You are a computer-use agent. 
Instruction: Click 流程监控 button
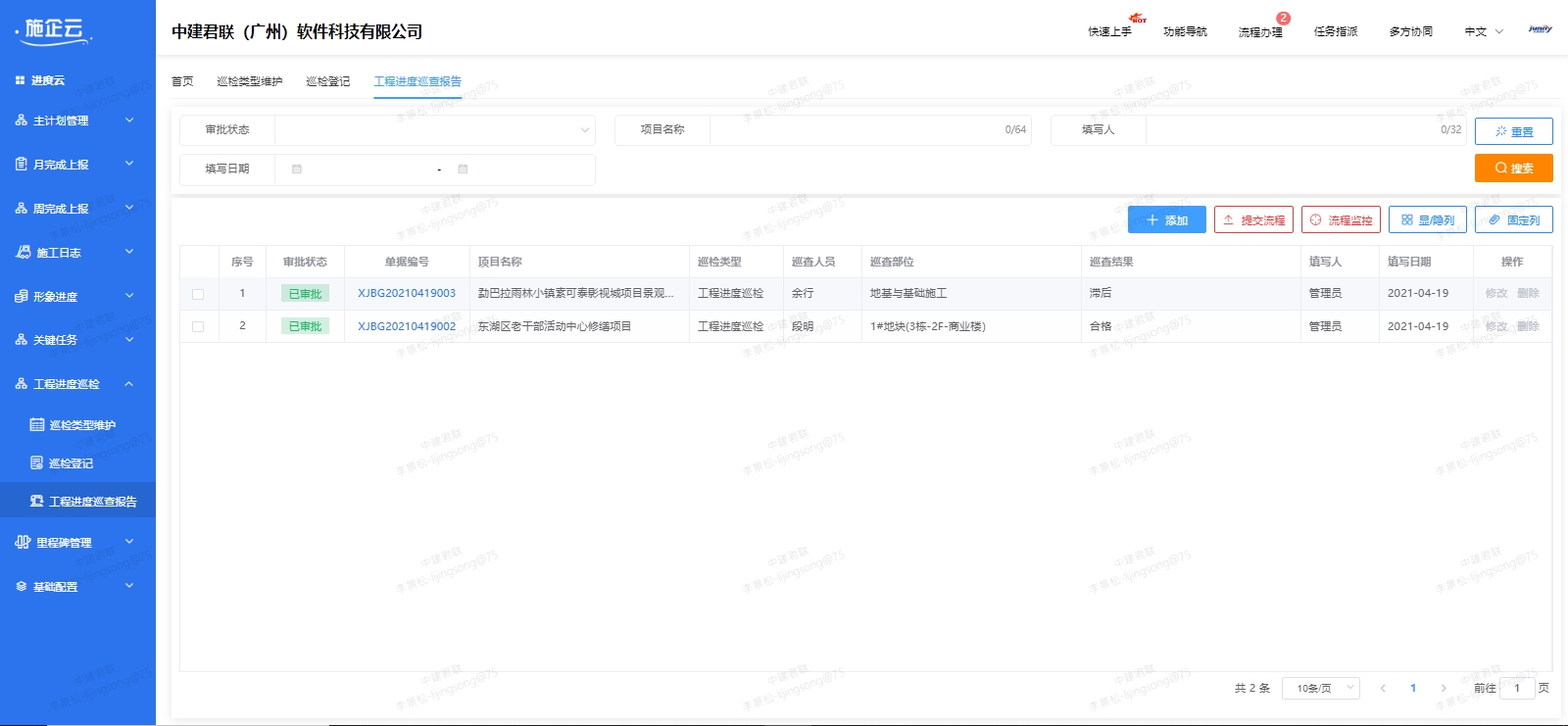pyautogui.click(x=1341, y=220)
